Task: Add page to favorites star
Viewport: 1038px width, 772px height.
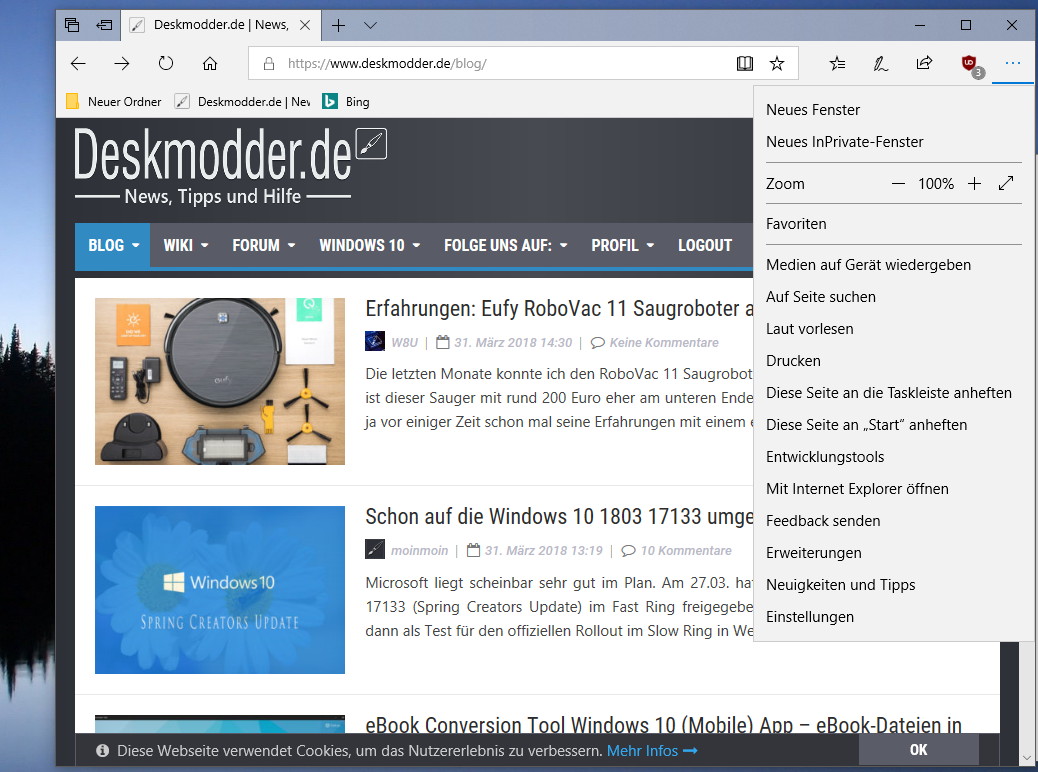Action: (x=777, y=64)
